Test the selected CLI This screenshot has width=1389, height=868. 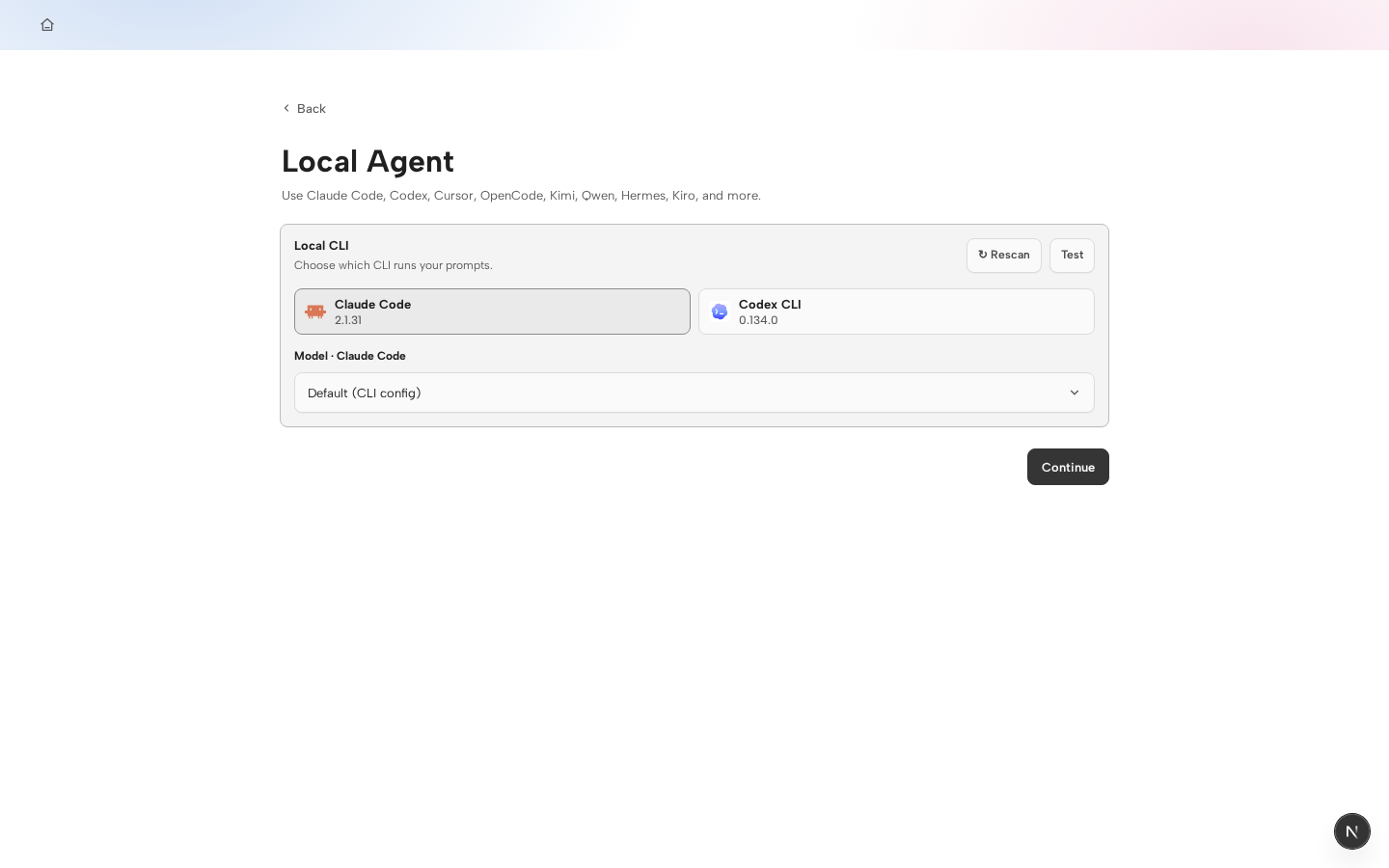point(1072,256)
